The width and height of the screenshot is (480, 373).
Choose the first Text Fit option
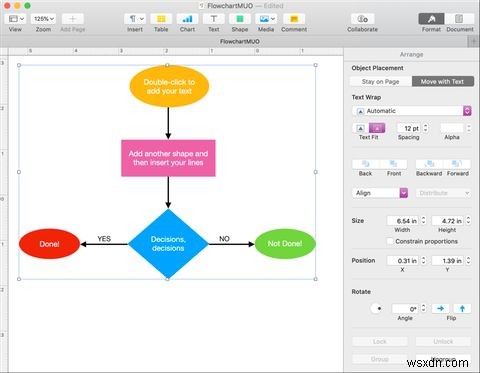[360, 128]
